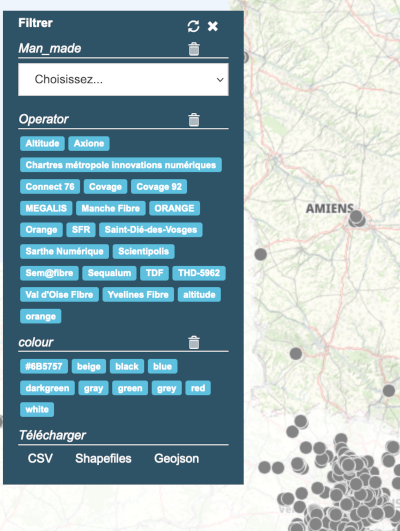Pick the #6B5757 colour tag
Viewport: 400px width, 531px height.
click(44, 366)
